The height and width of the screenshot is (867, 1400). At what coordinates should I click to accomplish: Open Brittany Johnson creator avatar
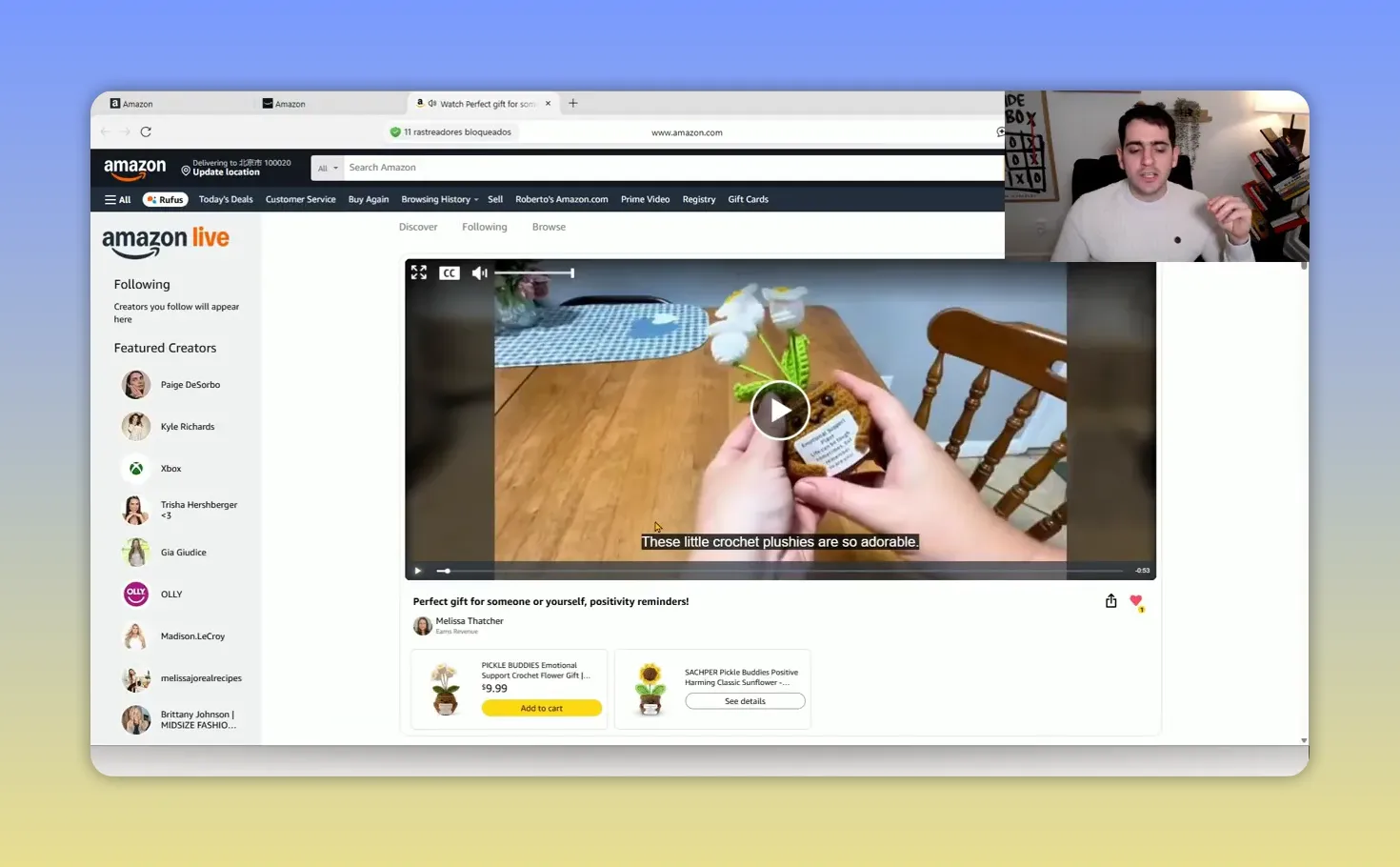click(136, 720)
